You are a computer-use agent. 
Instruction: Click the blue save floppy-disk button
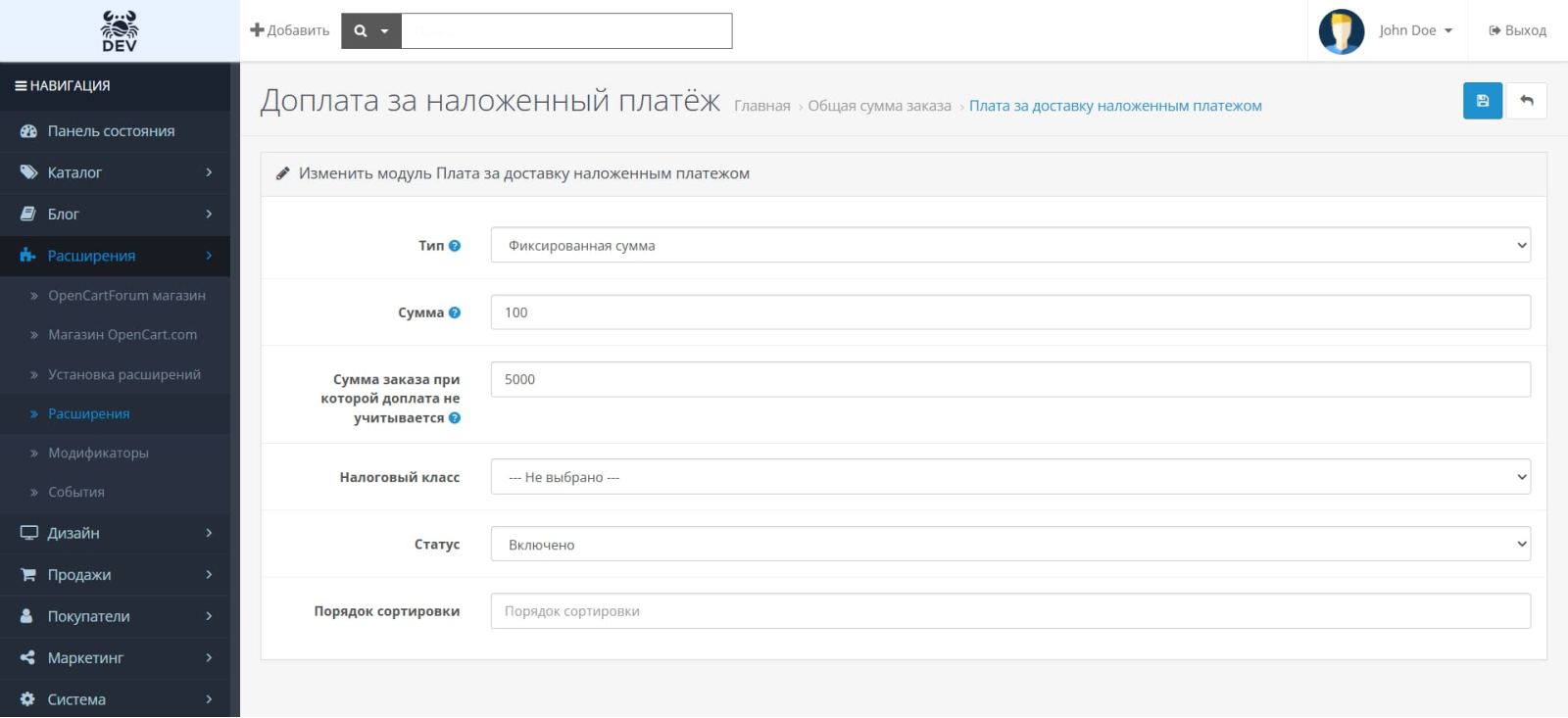(1482, 101)
